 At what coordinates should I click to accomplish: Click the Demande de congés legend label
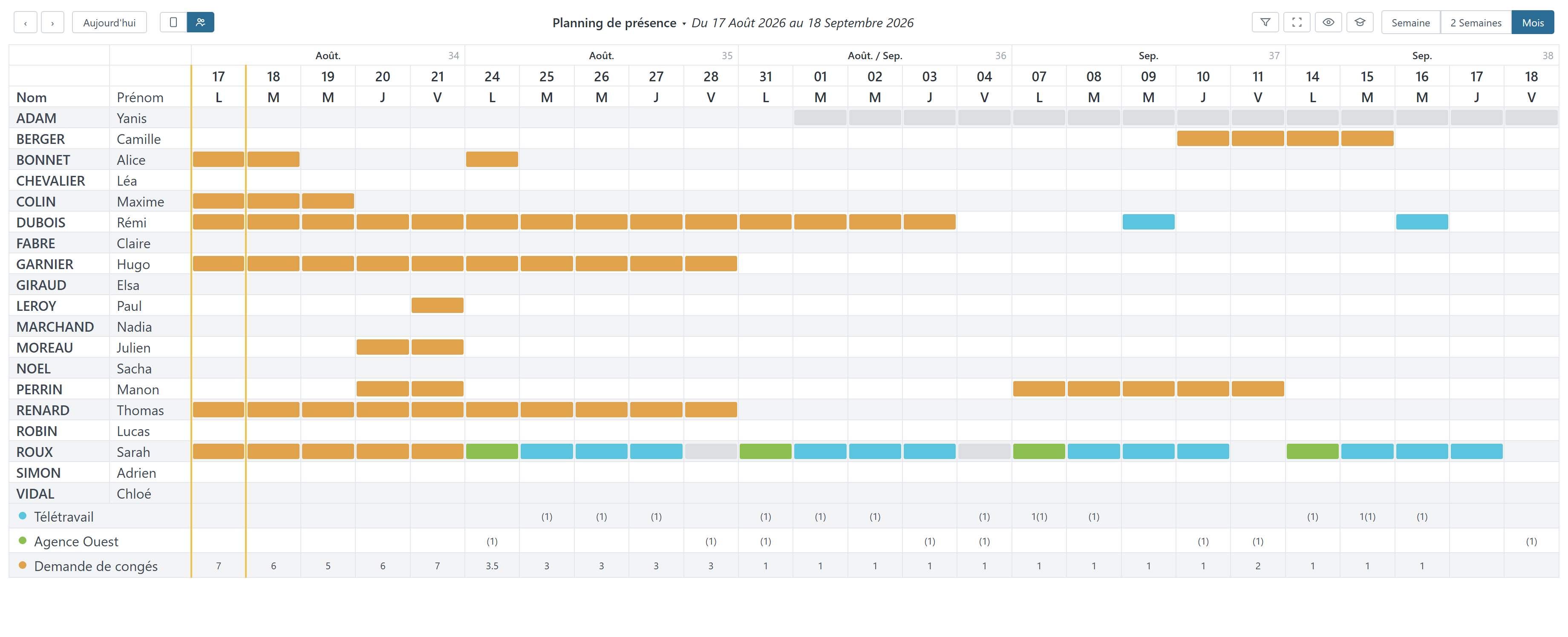(x=95, y=566)
